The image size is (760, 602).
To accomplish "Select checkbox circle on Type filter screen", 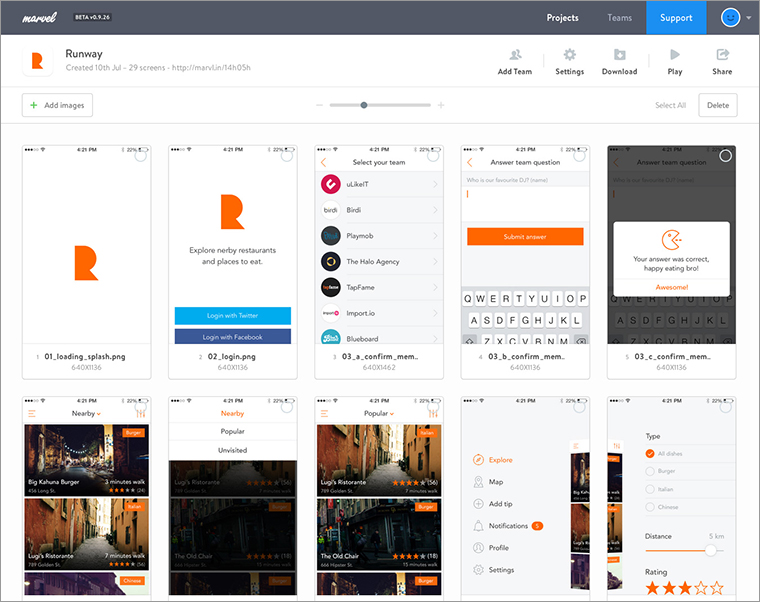I will tap(726, 407).
